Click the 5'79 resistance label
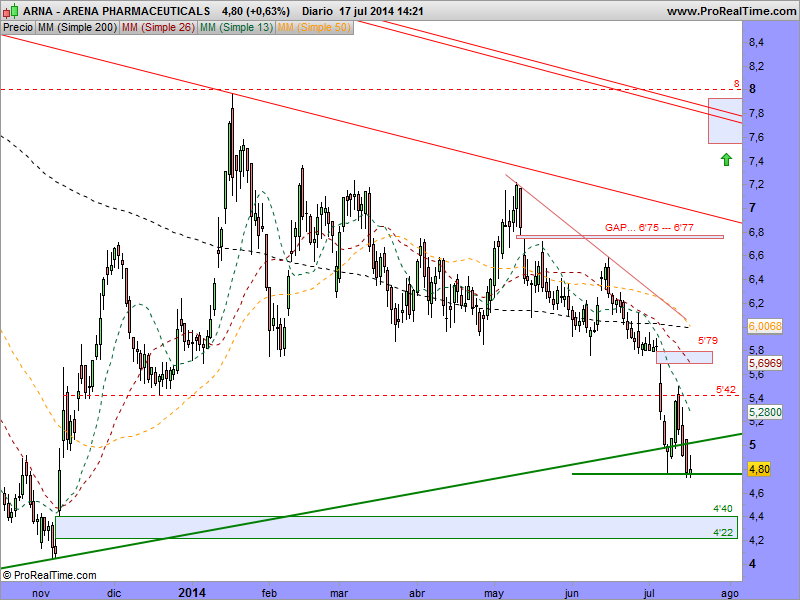 [708, 340]
